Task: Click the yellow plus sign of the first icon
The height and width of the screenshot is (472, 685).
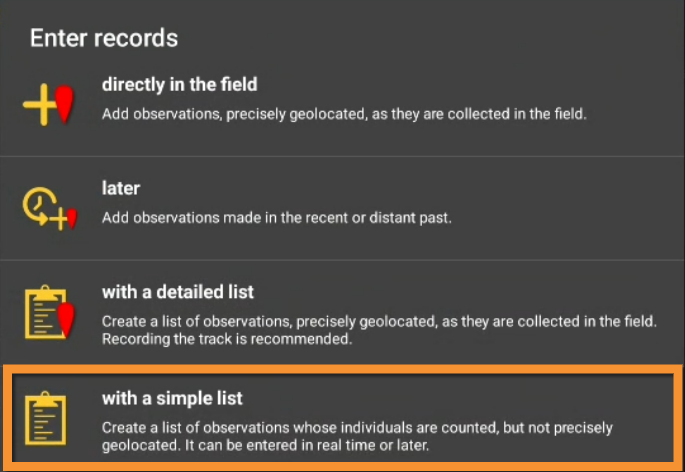Action: click(x=40, y=106)
